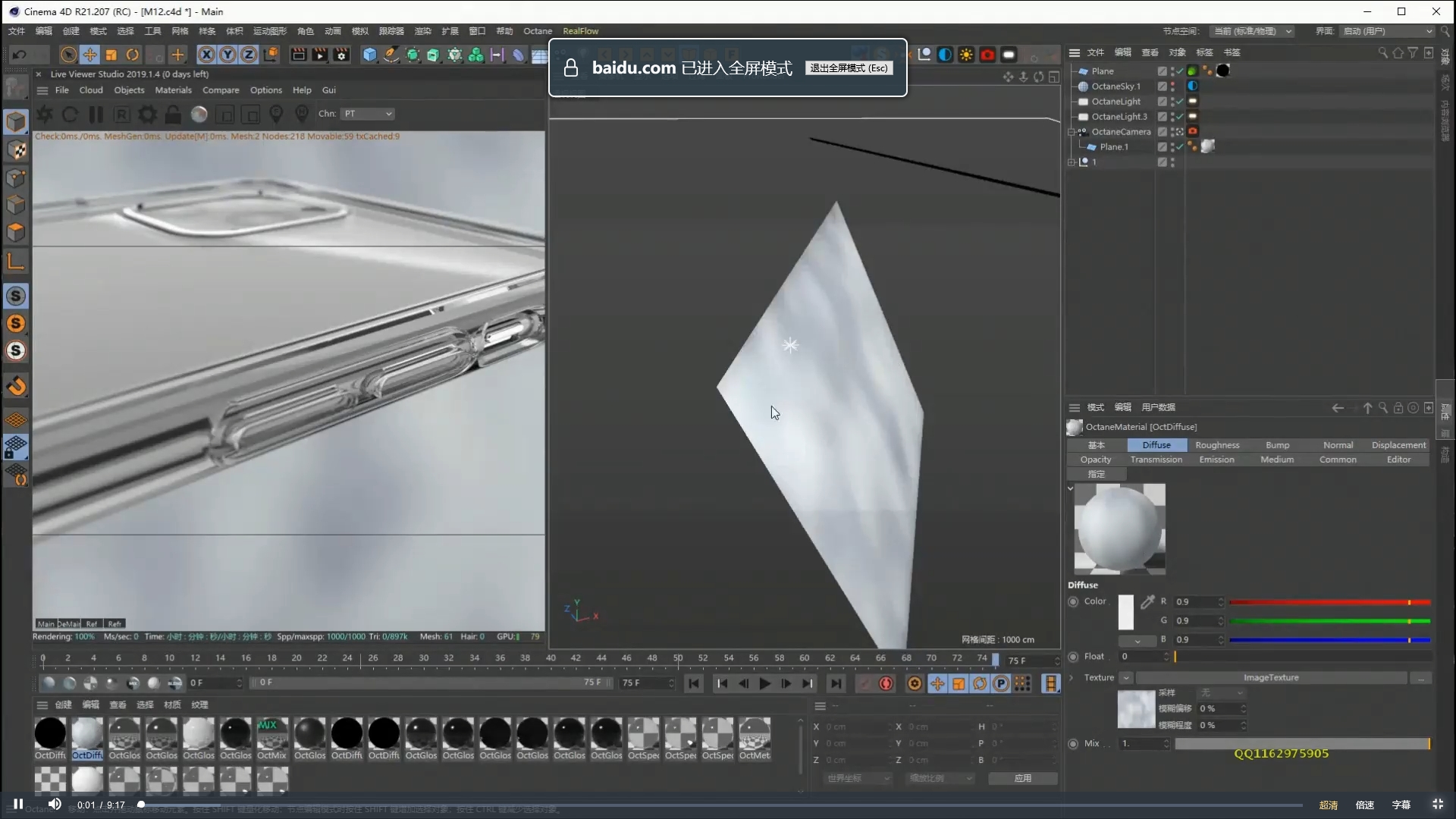Toggle OctaneCamera visibility in outliner
The image size is (1456, 819).
click(x=1177, y=131)
